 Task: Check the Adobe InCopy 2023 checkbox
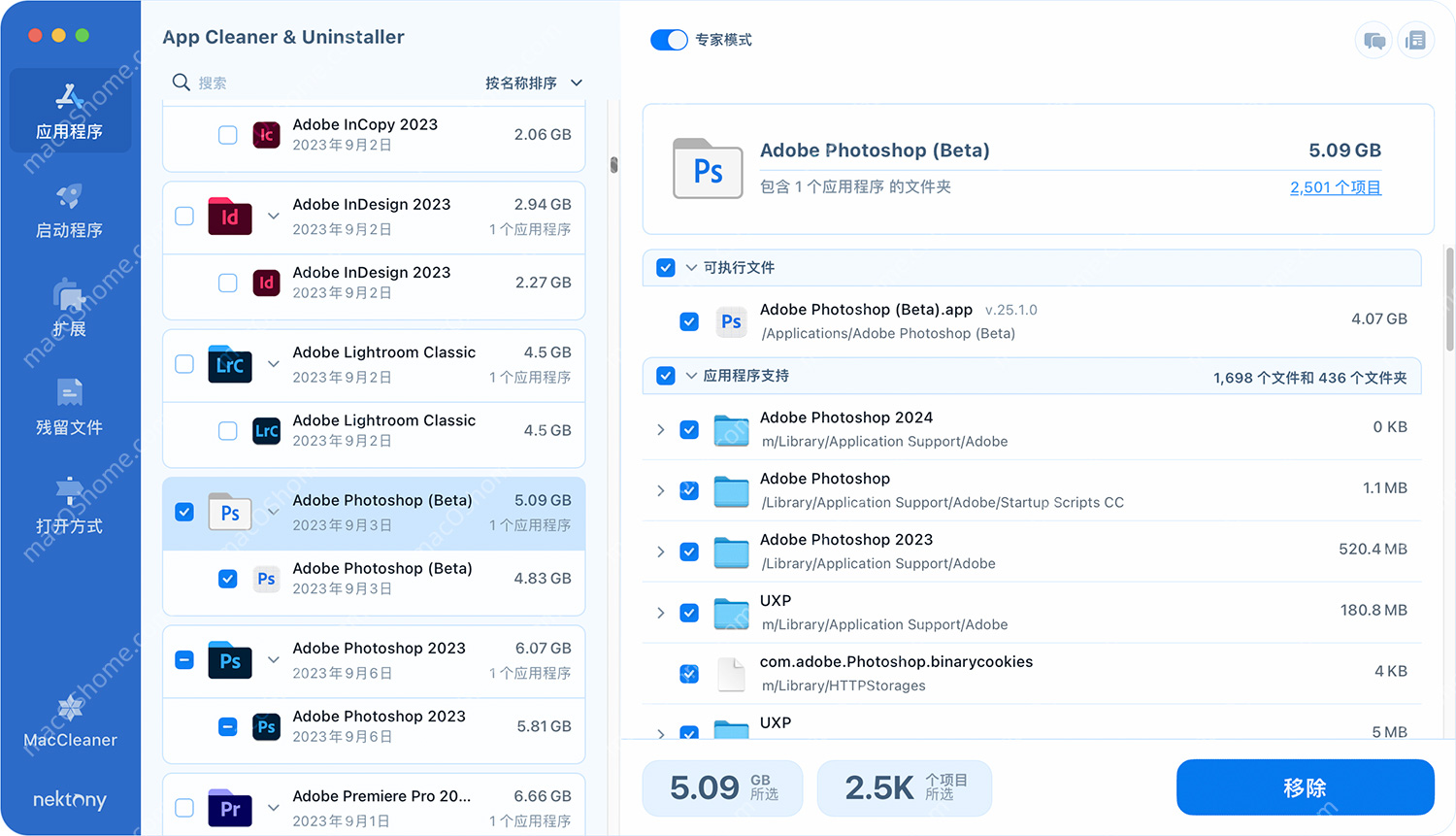pyautogui.click(x=227, y=135)
